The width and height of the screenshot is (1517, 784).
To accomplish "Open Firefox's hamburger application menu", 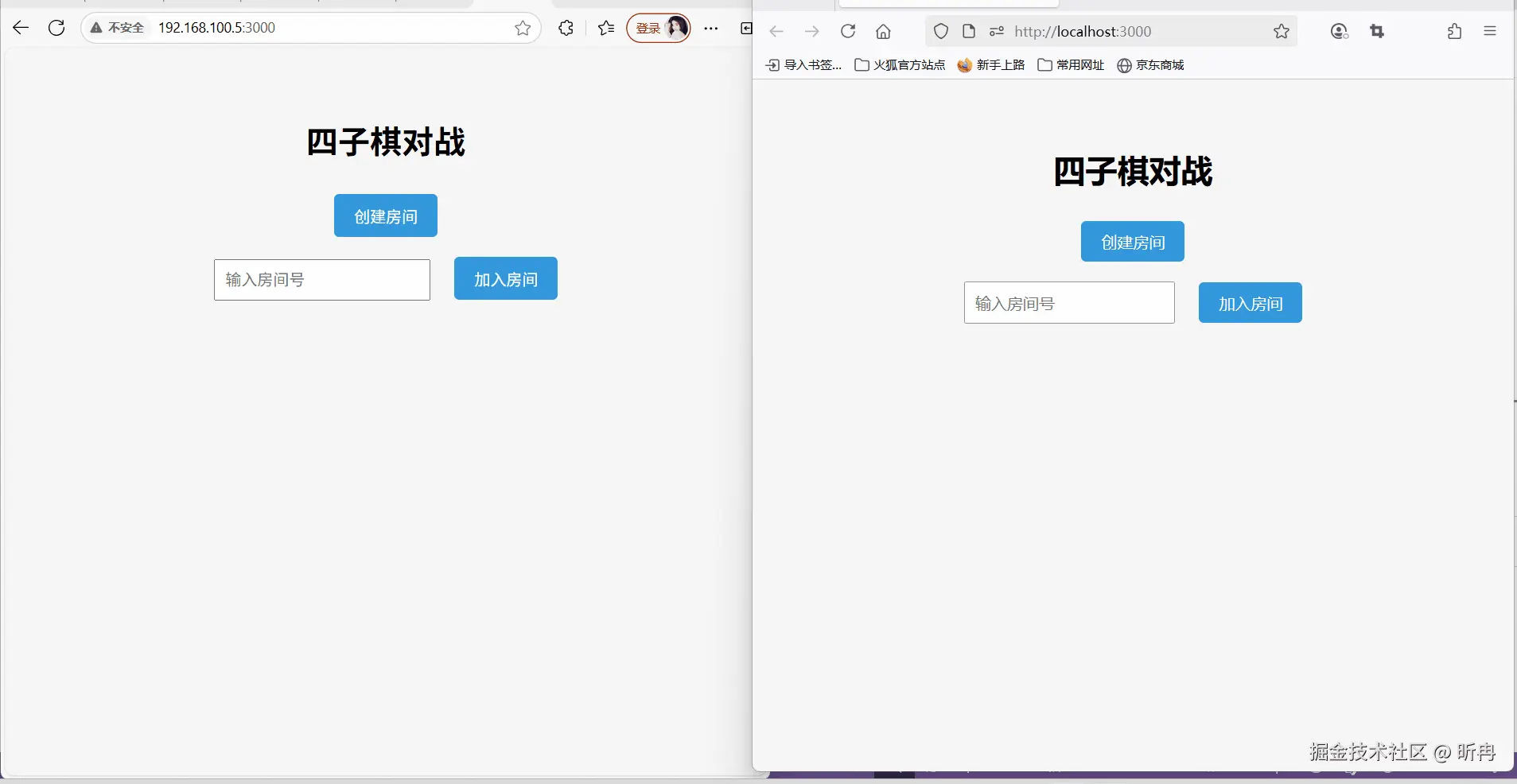I will 1490,32.
